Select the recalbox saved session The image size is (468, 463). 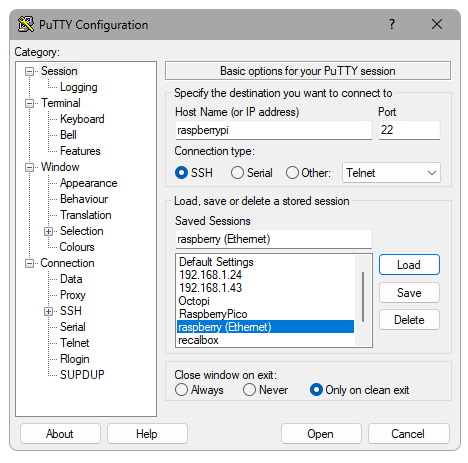[266, 340]
